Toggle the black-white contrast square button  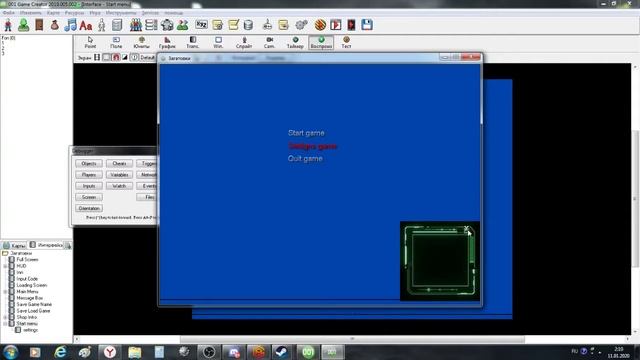125,58
